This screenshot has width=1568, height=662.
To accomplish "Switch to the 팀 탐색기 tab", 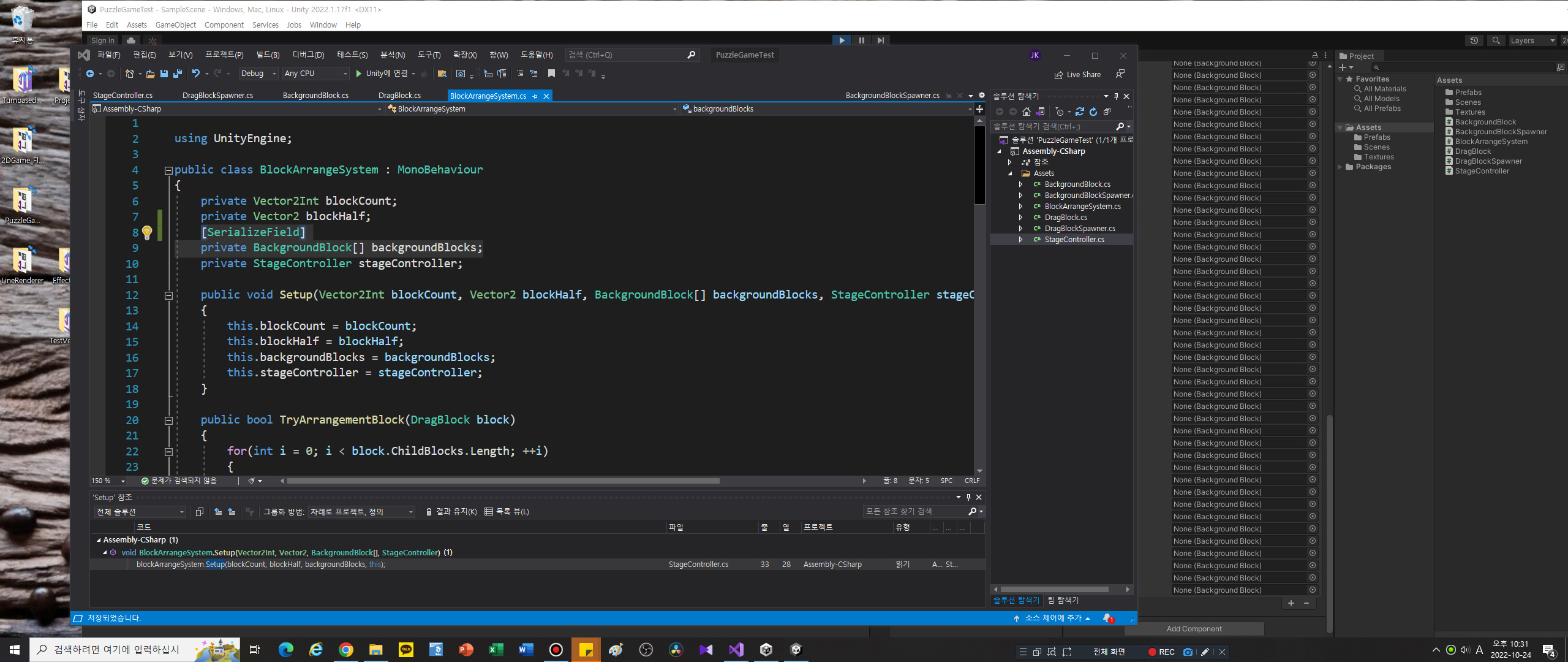I will (x=1064, y=601).
